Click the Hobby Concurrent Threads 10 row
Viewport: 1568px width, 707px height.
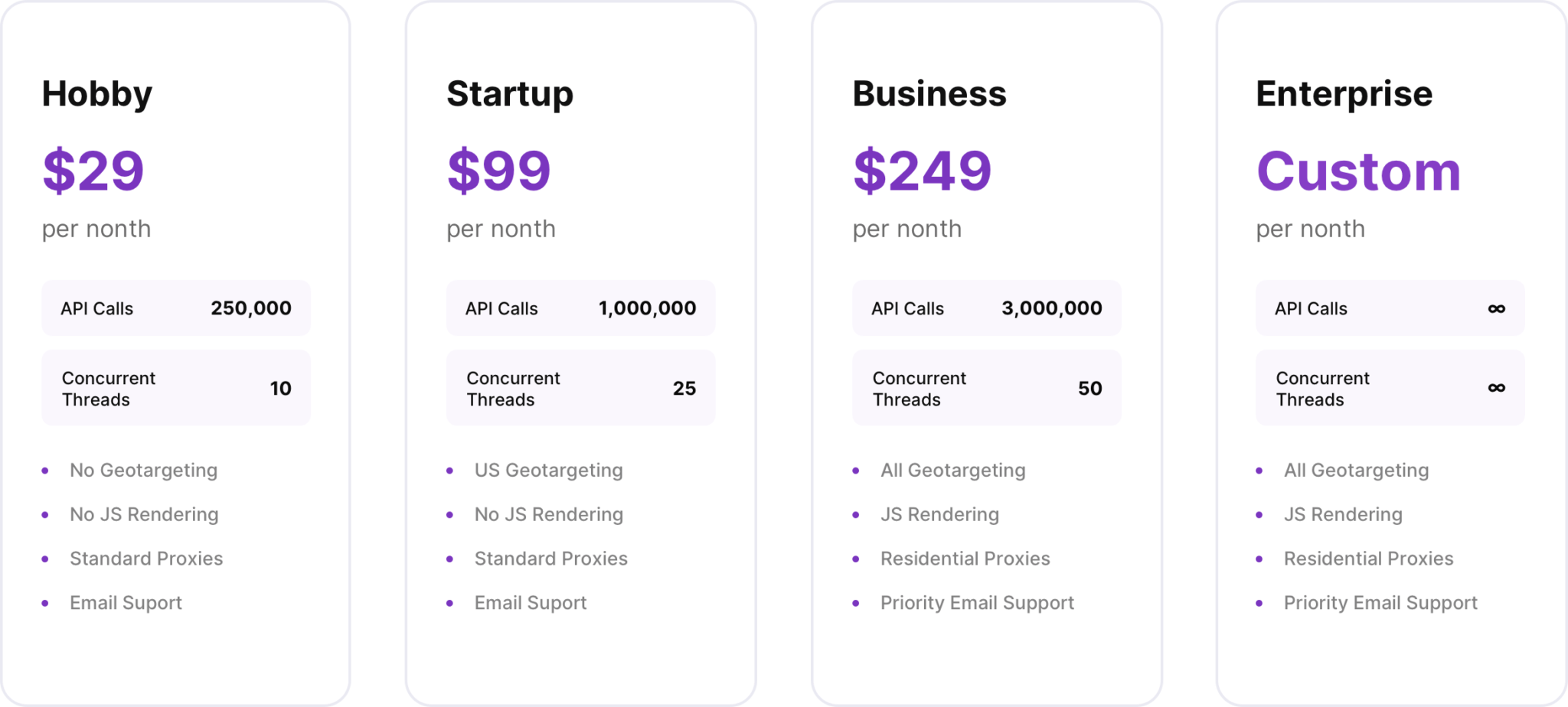point(176,388)
